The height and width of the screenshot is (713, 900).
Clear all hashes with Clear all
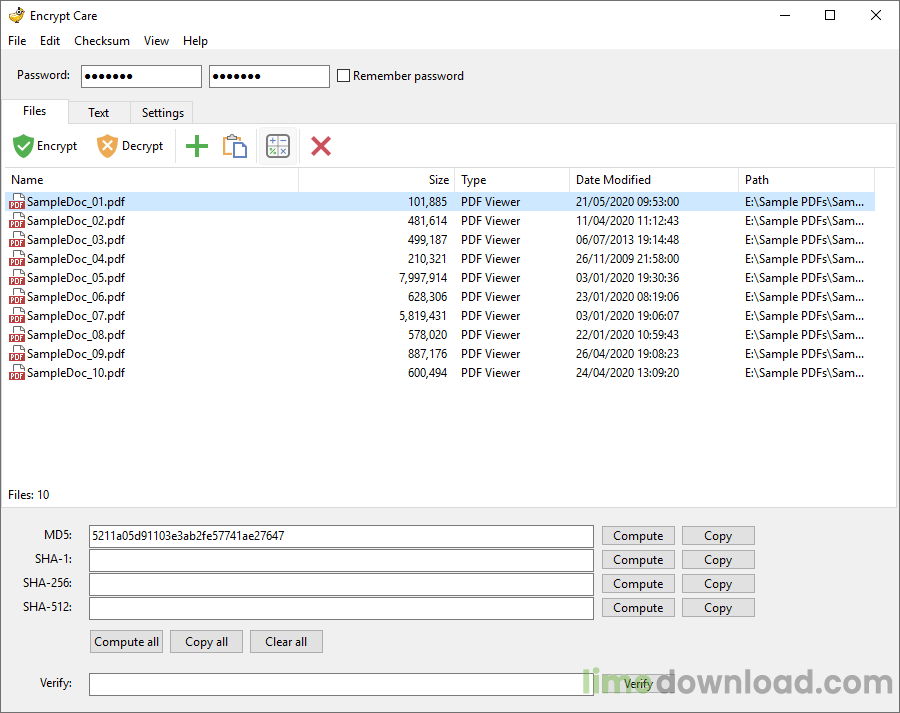click(x=286, y=641)
